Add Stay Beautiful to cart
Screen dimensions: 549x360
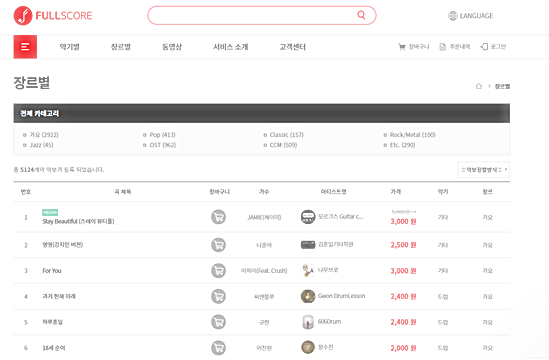[218, 217]
